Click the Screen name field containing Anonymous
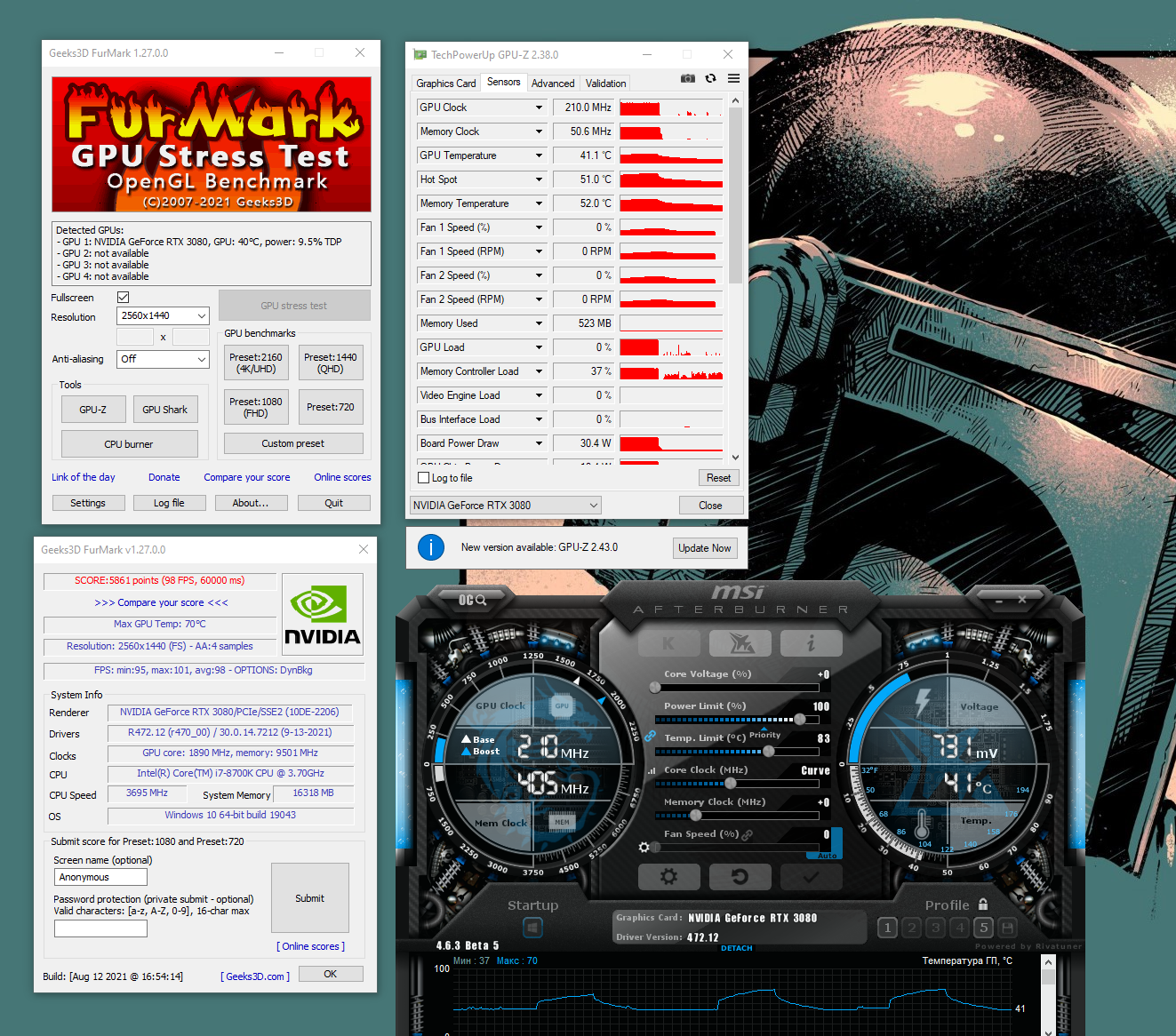1176x1036 pixels. click(100, 877)
